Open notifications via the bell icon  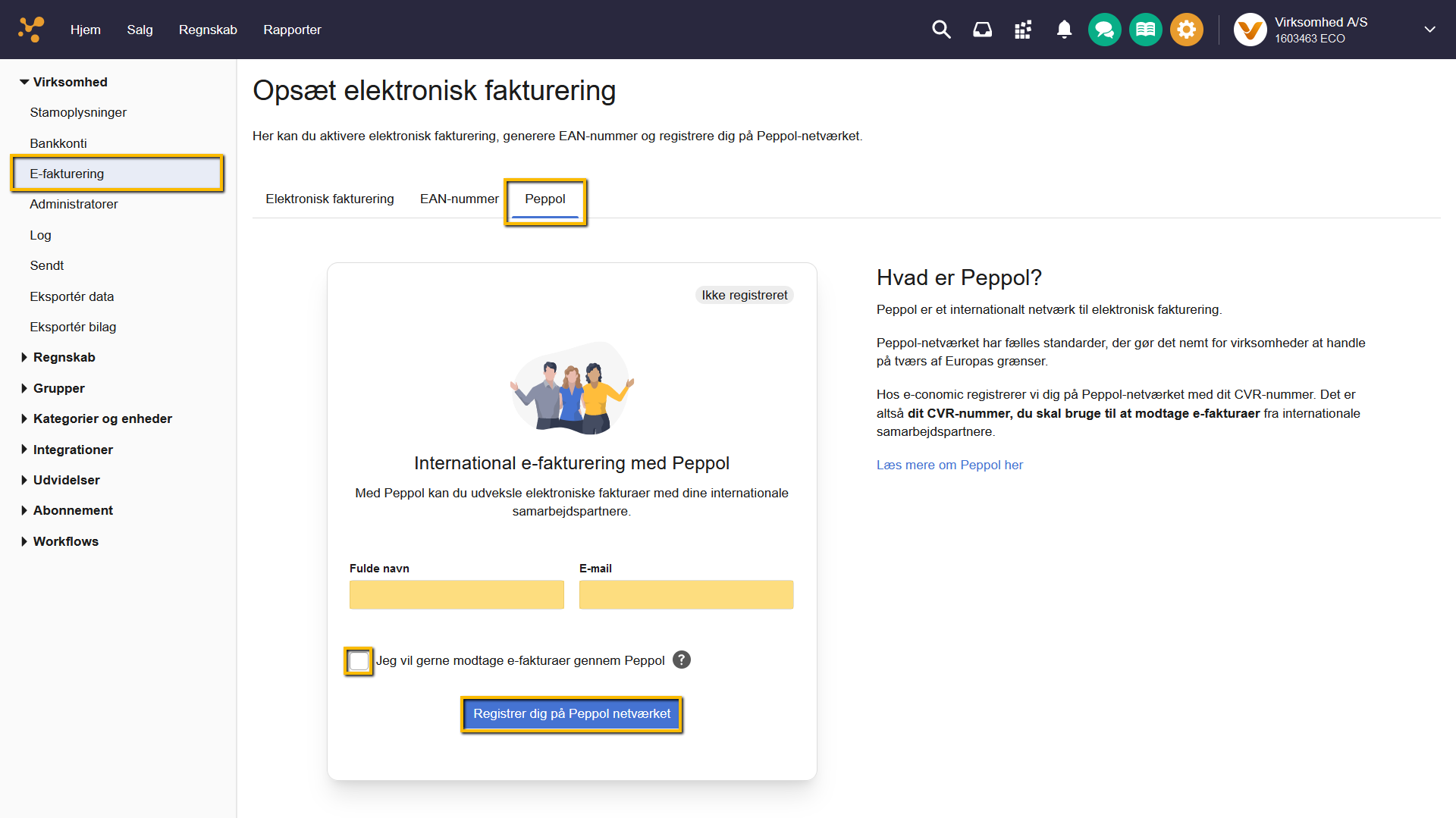1063,29
